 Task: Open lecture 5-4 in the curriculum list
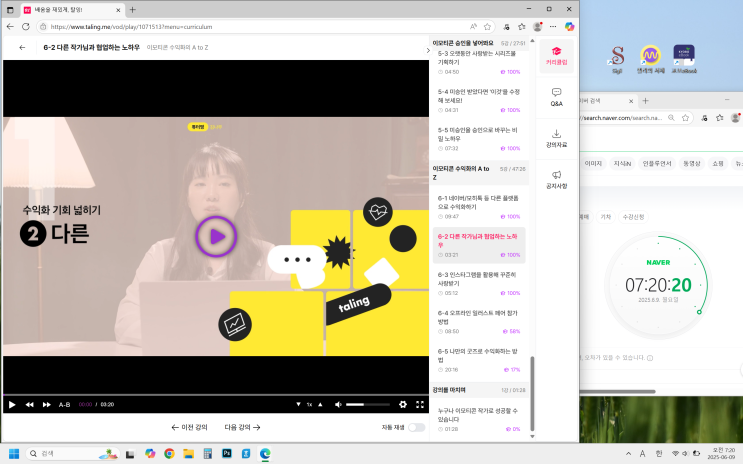[x=479, y=100]
